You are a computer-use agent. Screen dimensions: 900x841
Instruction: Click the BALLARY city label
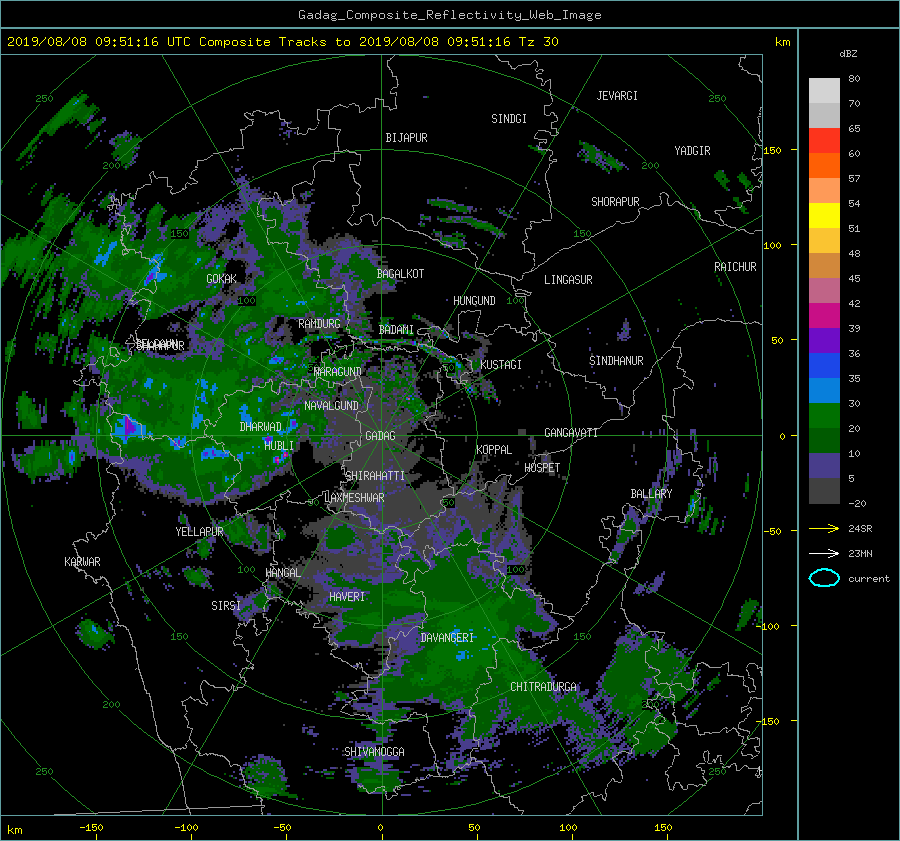[651, 494]
